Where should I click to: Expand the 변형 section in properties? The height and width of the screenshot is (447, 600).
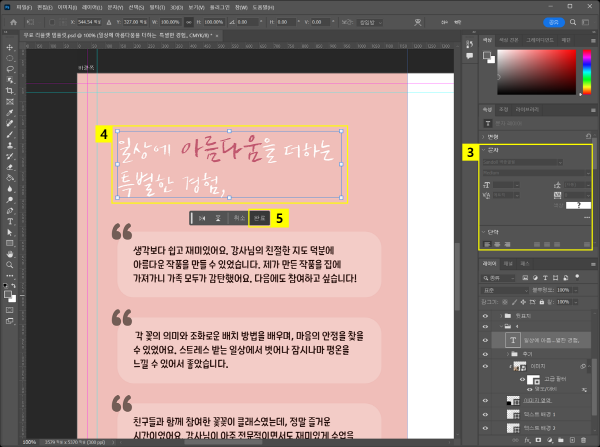pyautogui.click(x=486, y=137)
